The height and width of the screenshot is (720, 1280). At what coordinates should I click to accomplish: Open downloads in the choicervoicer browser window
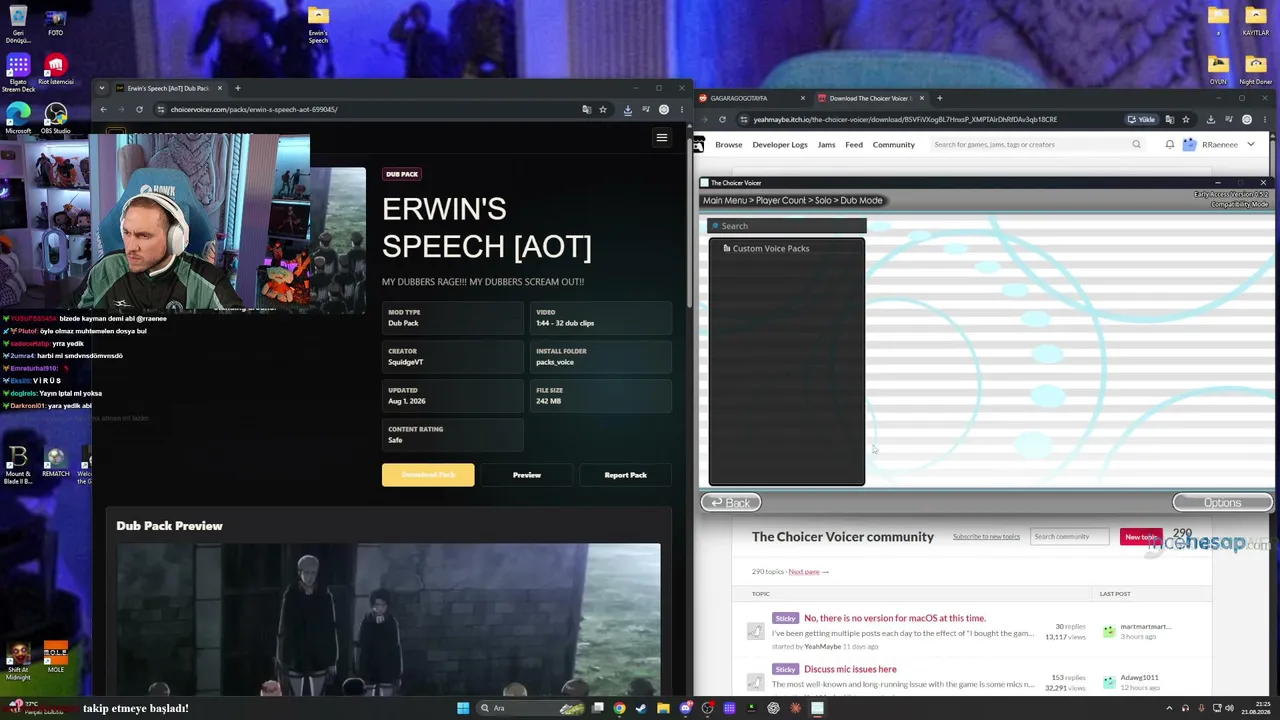point(627,109)
